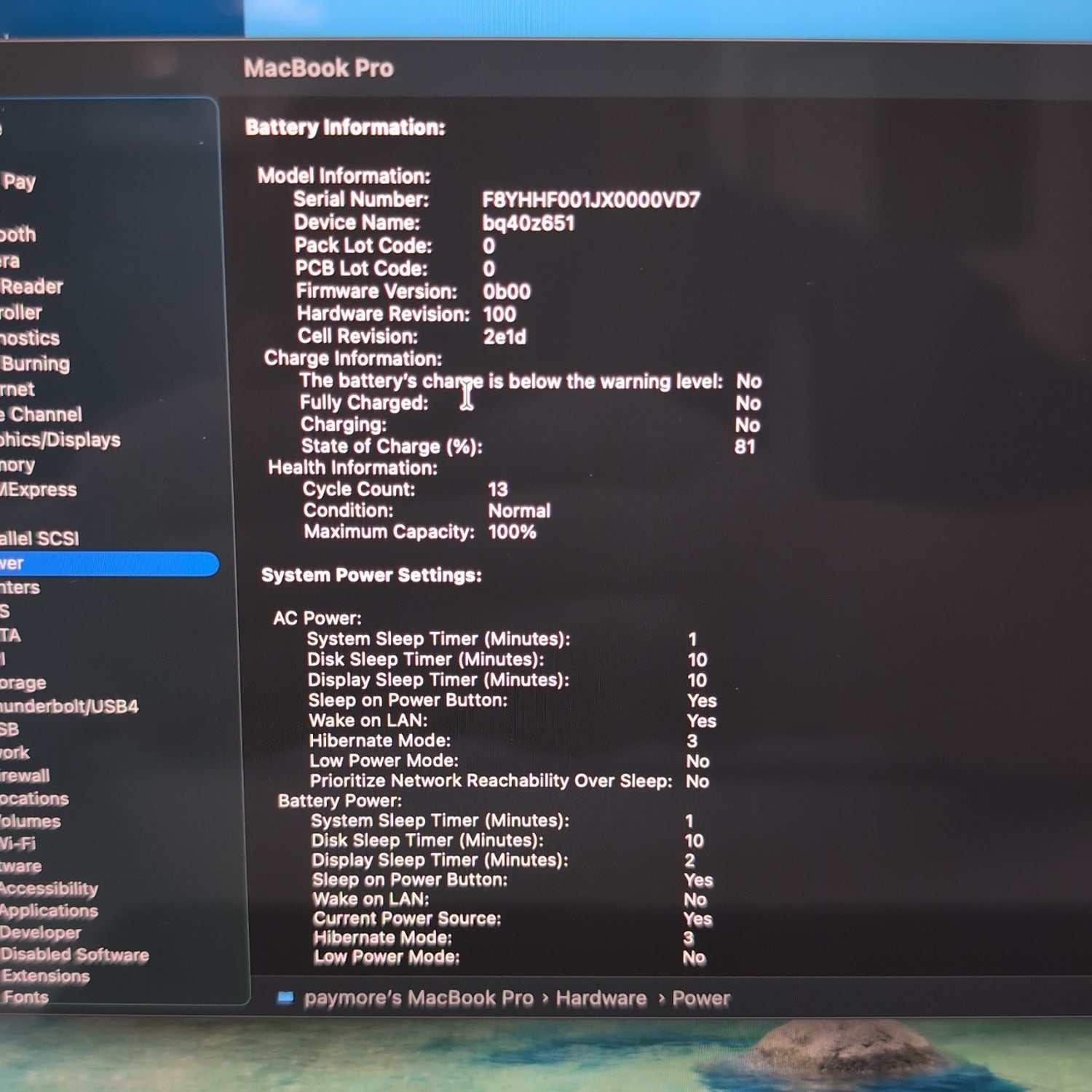Select the serial number F8YHHF001JX0000VD7
This screenshot has height=1092, width=1092.
[x=591, y=199]
